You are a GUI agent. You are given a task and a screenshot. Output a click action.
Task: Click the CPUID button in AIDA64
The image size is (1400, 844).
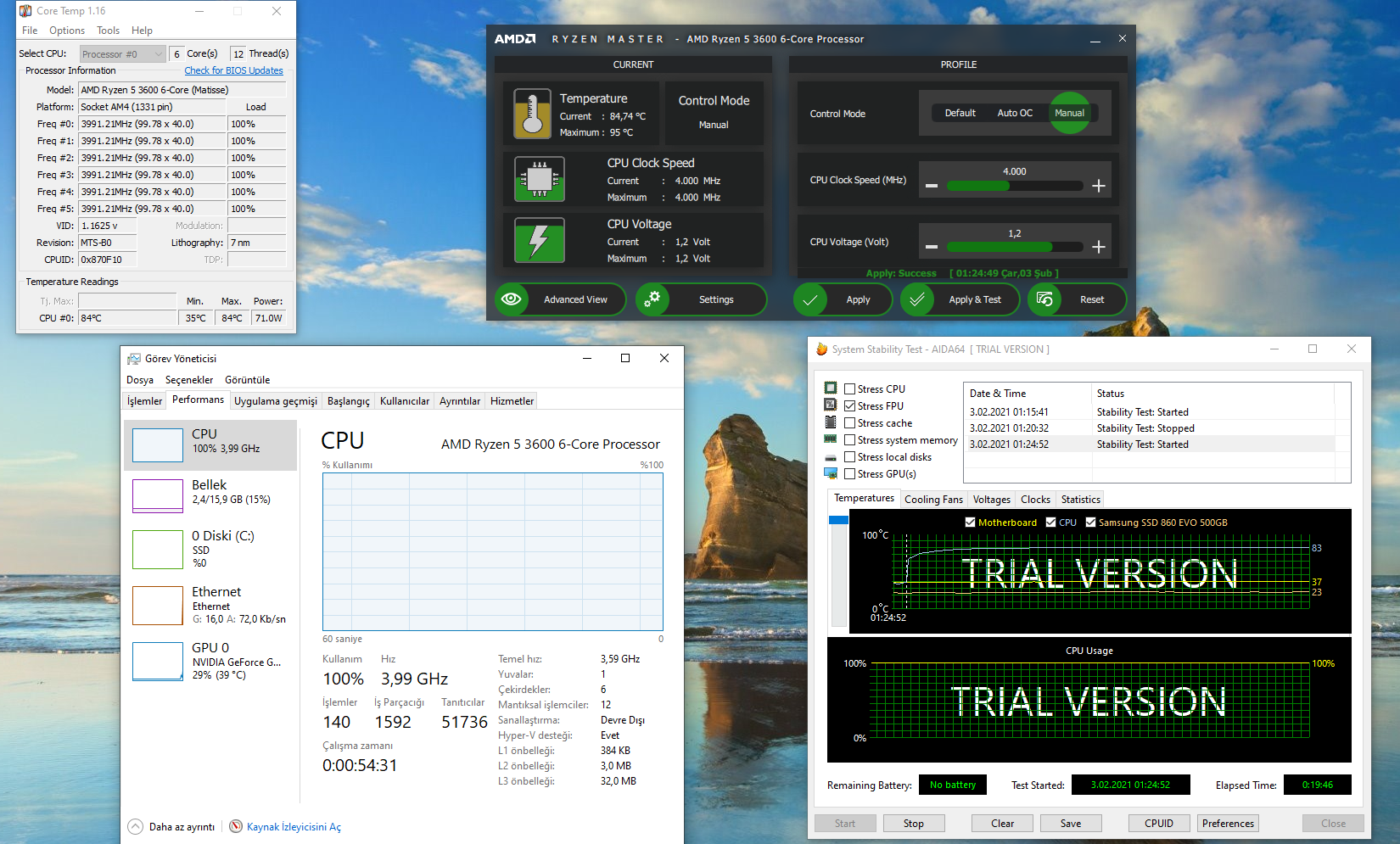click(x=1159, y=824)
